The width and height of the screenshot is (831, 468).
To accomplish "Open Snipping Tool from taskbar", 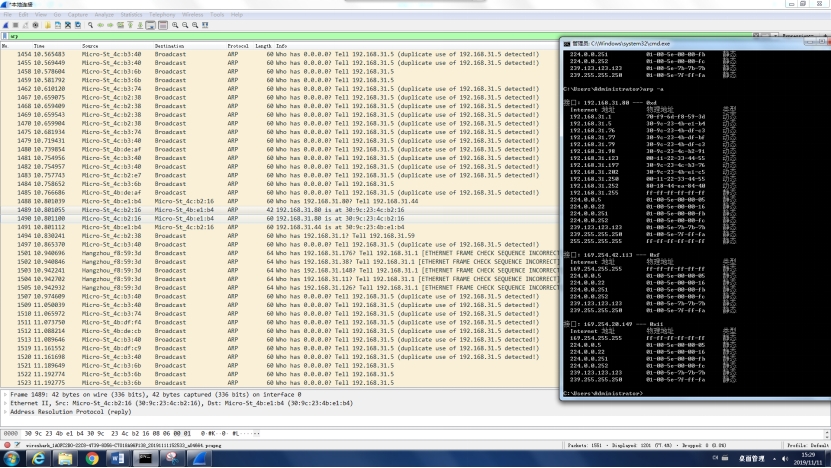I will point(172,458).
